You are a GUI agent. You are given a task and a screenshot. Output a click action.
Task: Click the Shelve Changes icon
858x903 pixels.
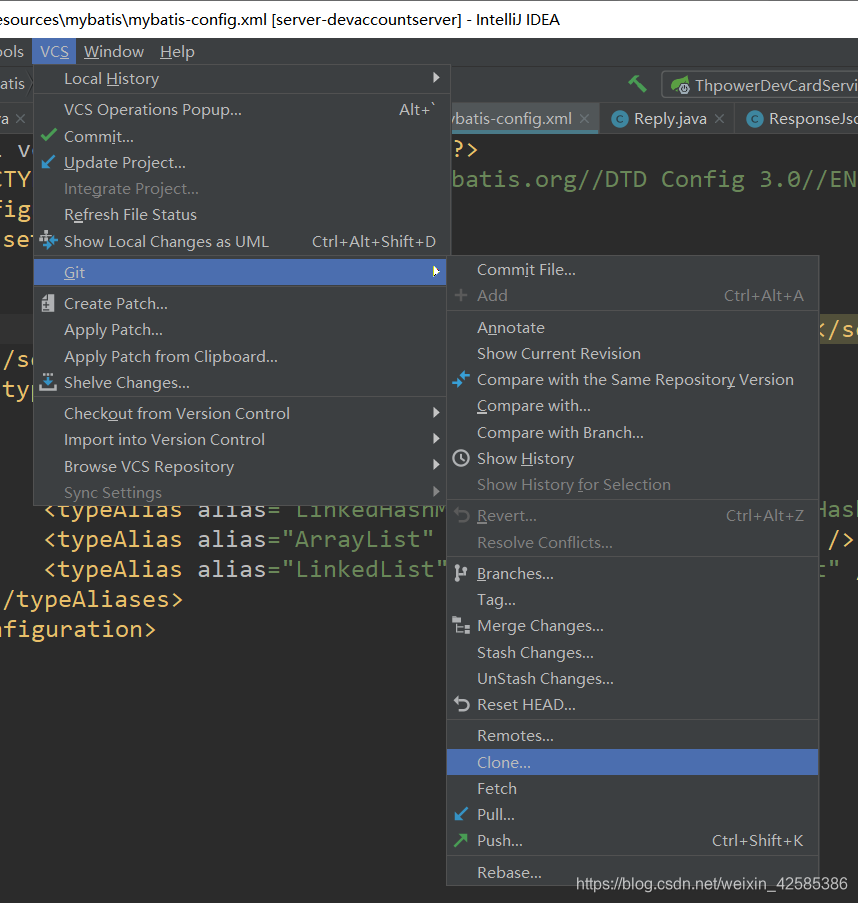(48, 382)
